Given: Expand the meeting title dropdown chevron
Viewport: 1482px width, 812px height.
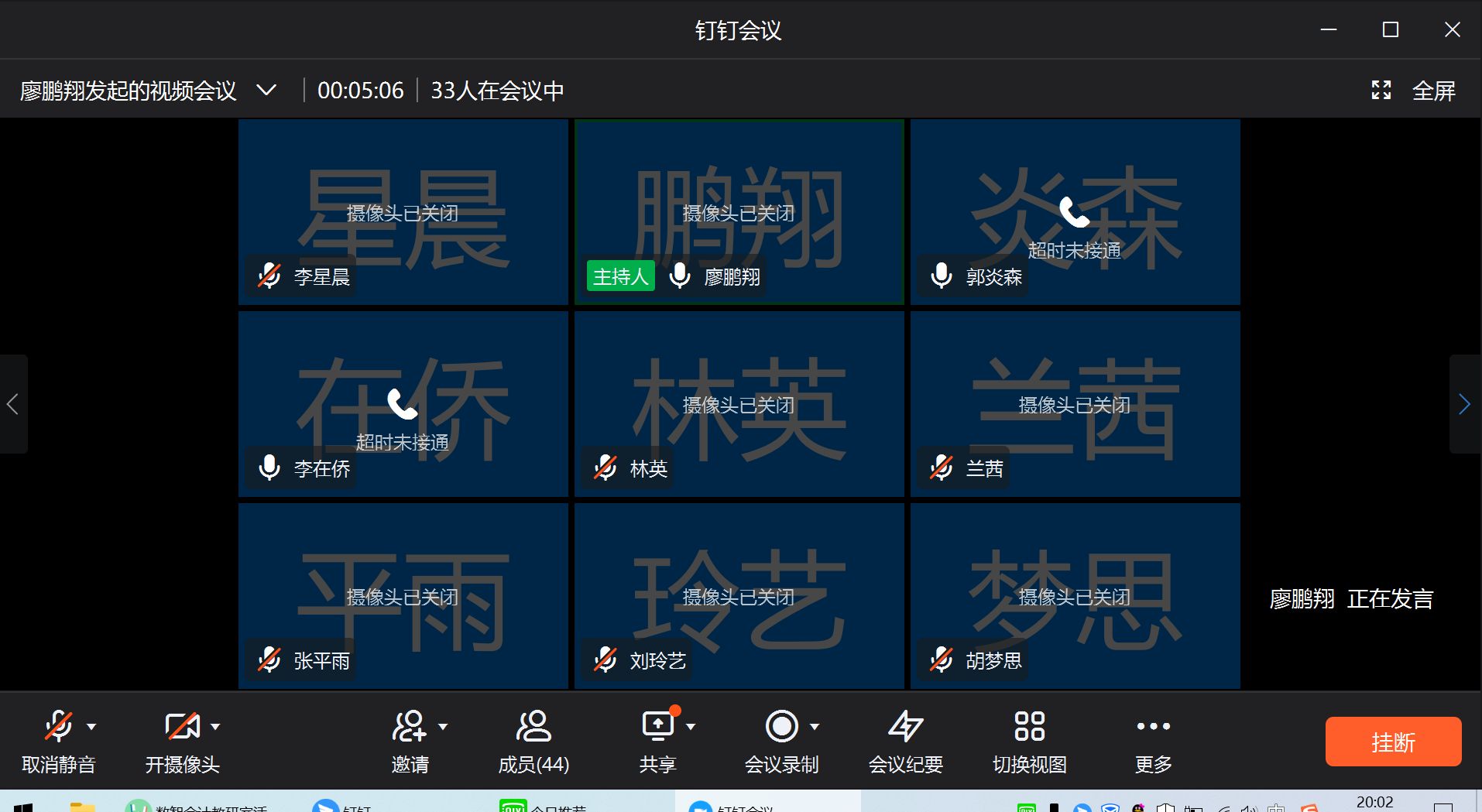Looking at the screenshot, I should 266,91.
